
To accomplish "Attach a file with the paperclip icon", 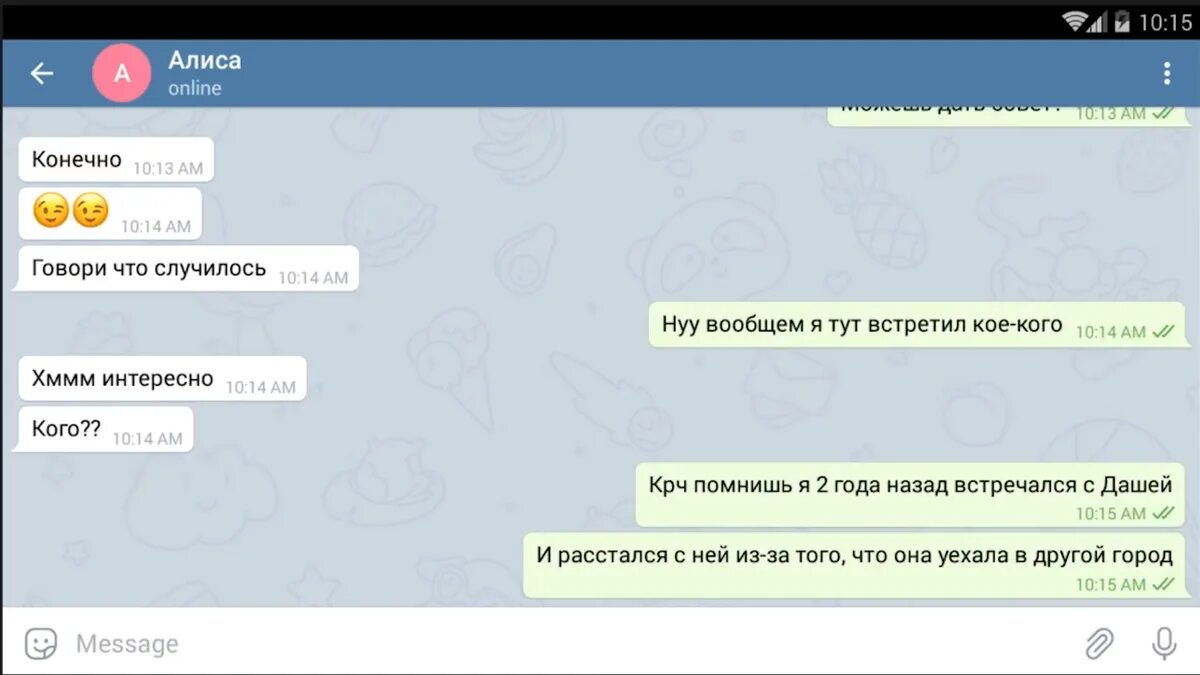I will [1100, 643].
